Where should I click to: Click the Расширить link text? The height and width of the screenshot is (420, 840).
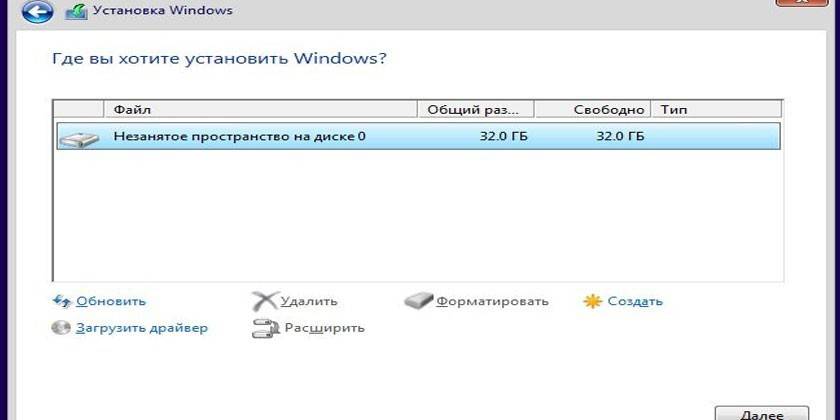324,328
